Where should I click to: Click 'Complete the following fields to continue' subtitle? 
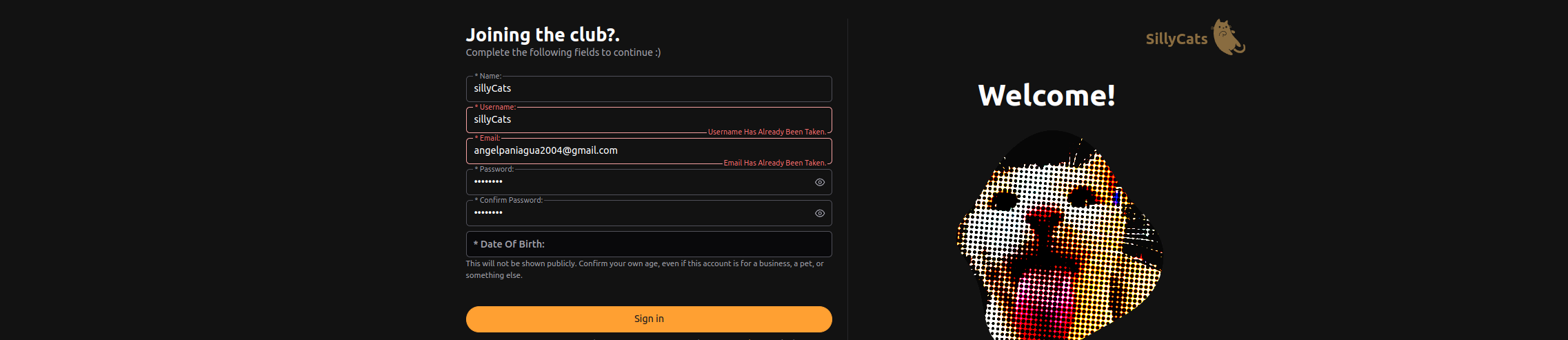[563, 52]
